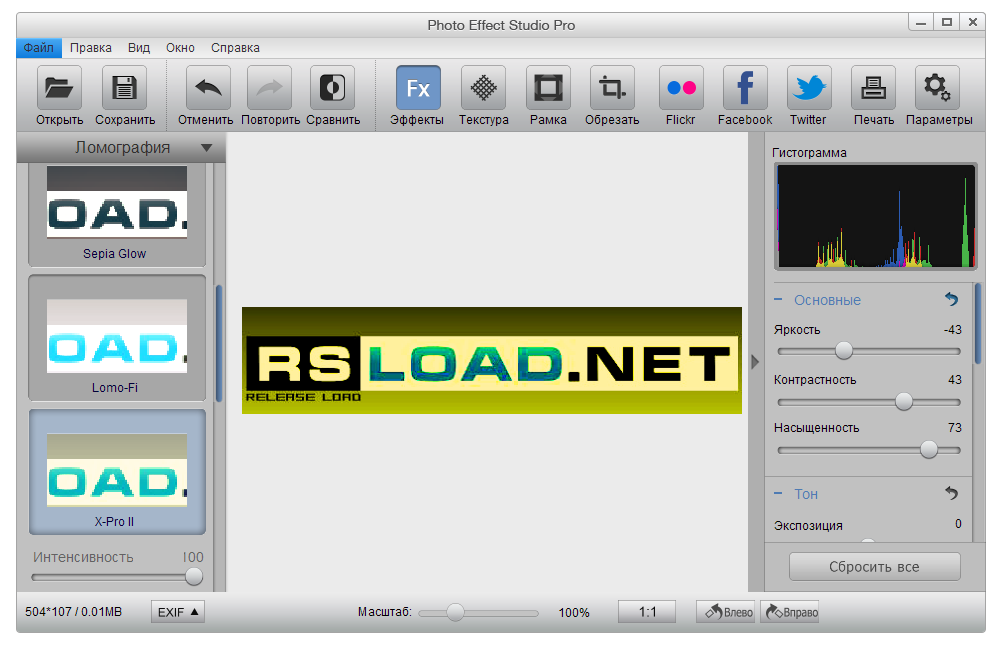Reset the Тон section with its arrow
Screen dimensions: 998x647
coord(952,493)
